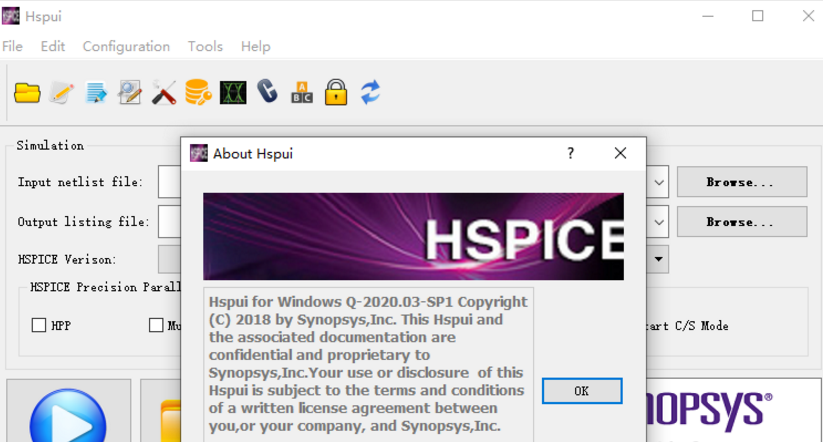This screenshot has width=823, height=442.
Task: Maximize the Hspui window
Action: [x=757, y=16]
